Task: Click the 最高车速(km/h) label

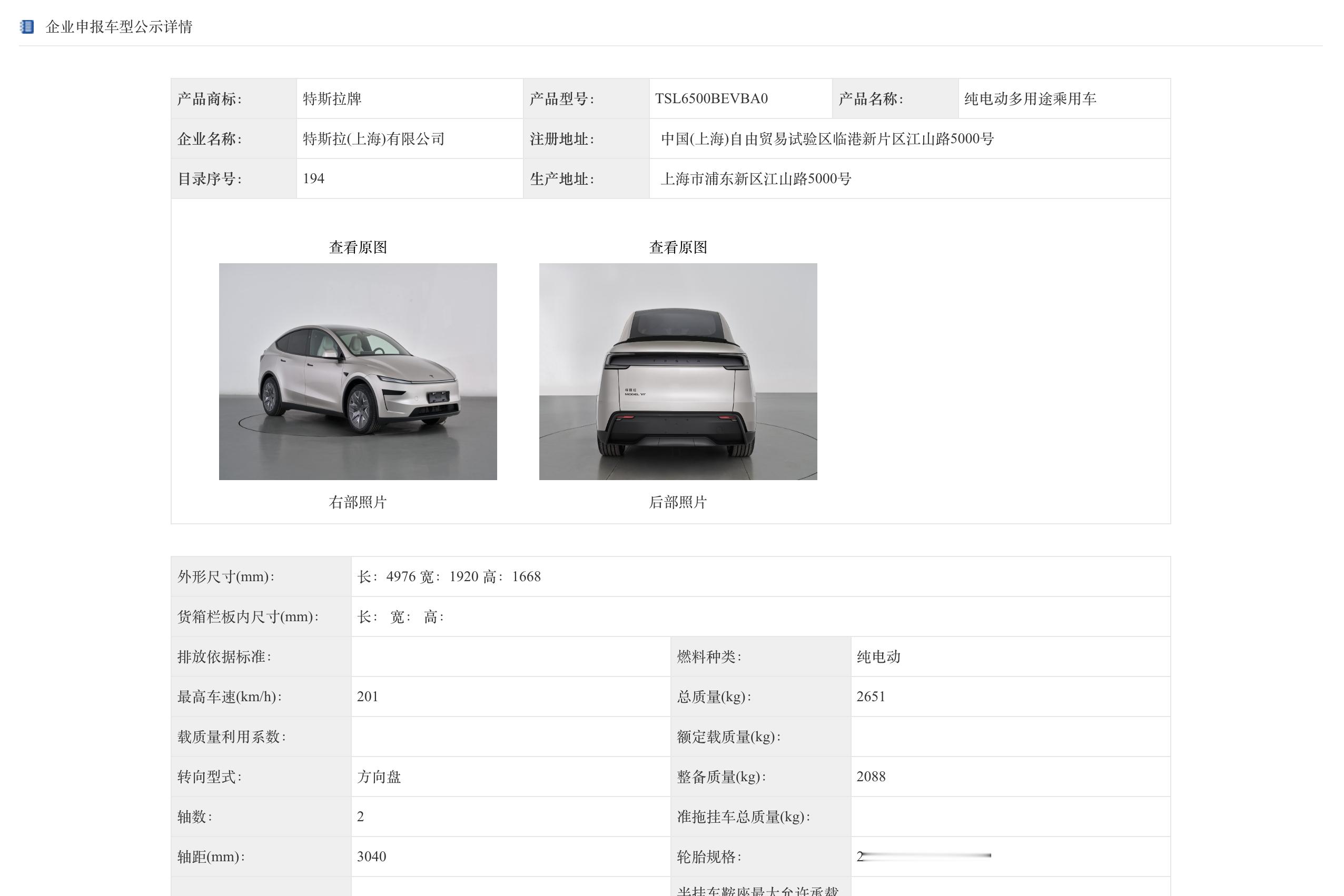Action: click(x=229, y=696)
